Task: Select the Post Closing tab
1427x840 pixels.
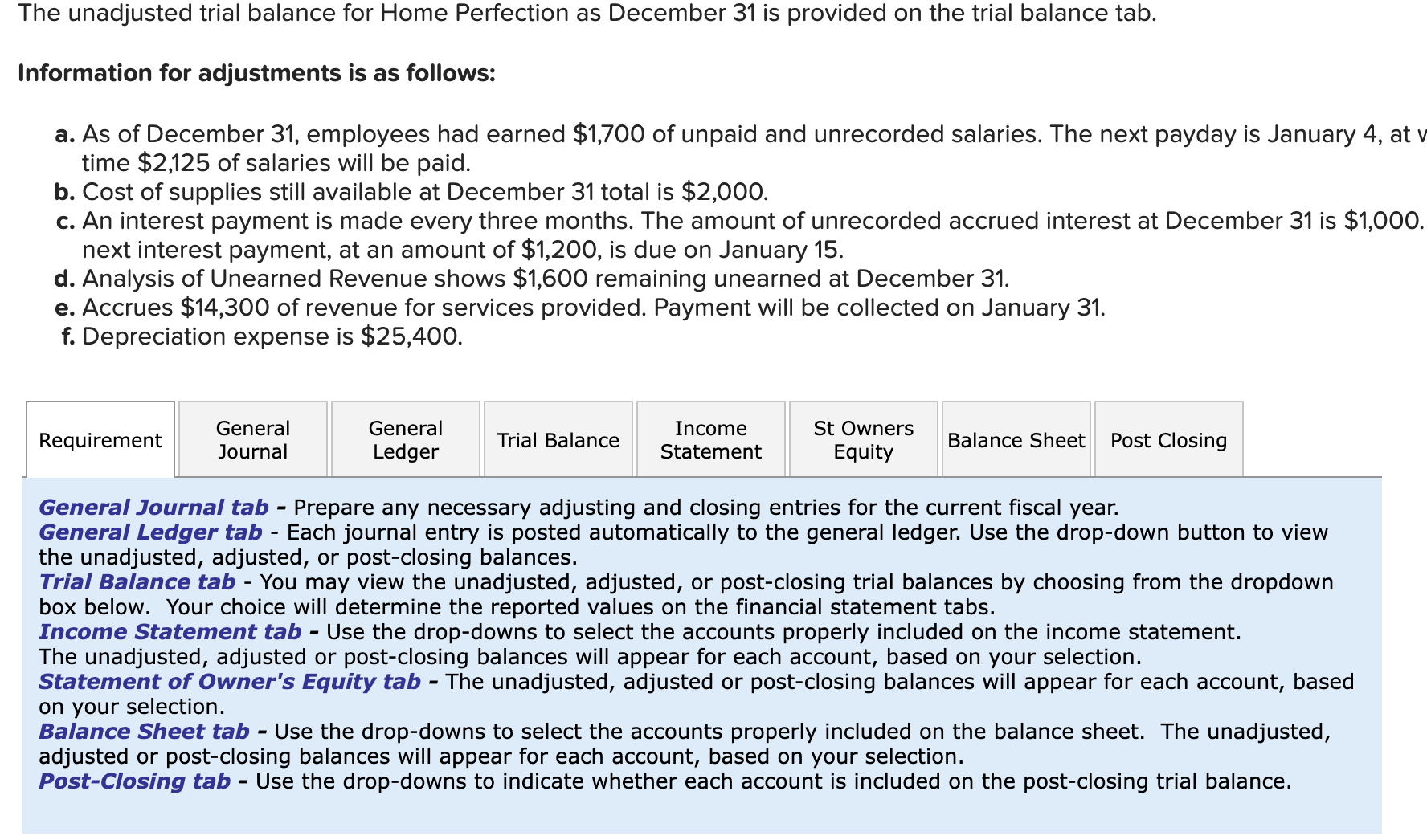Action: coord(1167,440)
